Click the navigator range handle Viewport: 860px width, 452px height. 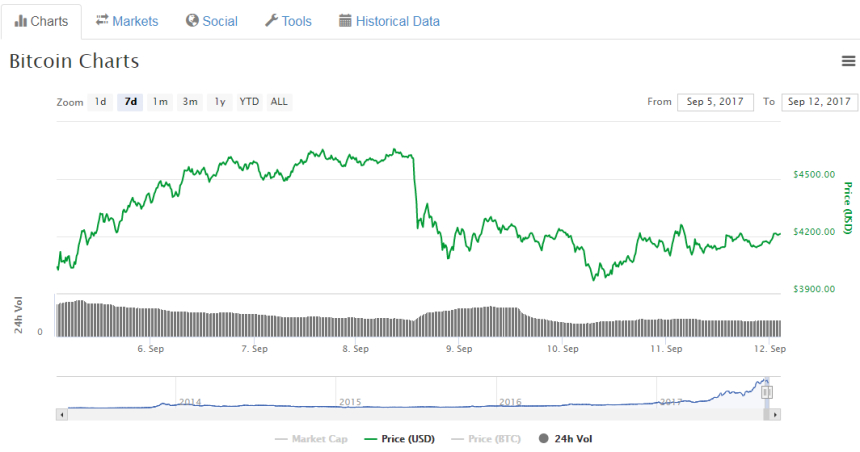coord(767,392)
